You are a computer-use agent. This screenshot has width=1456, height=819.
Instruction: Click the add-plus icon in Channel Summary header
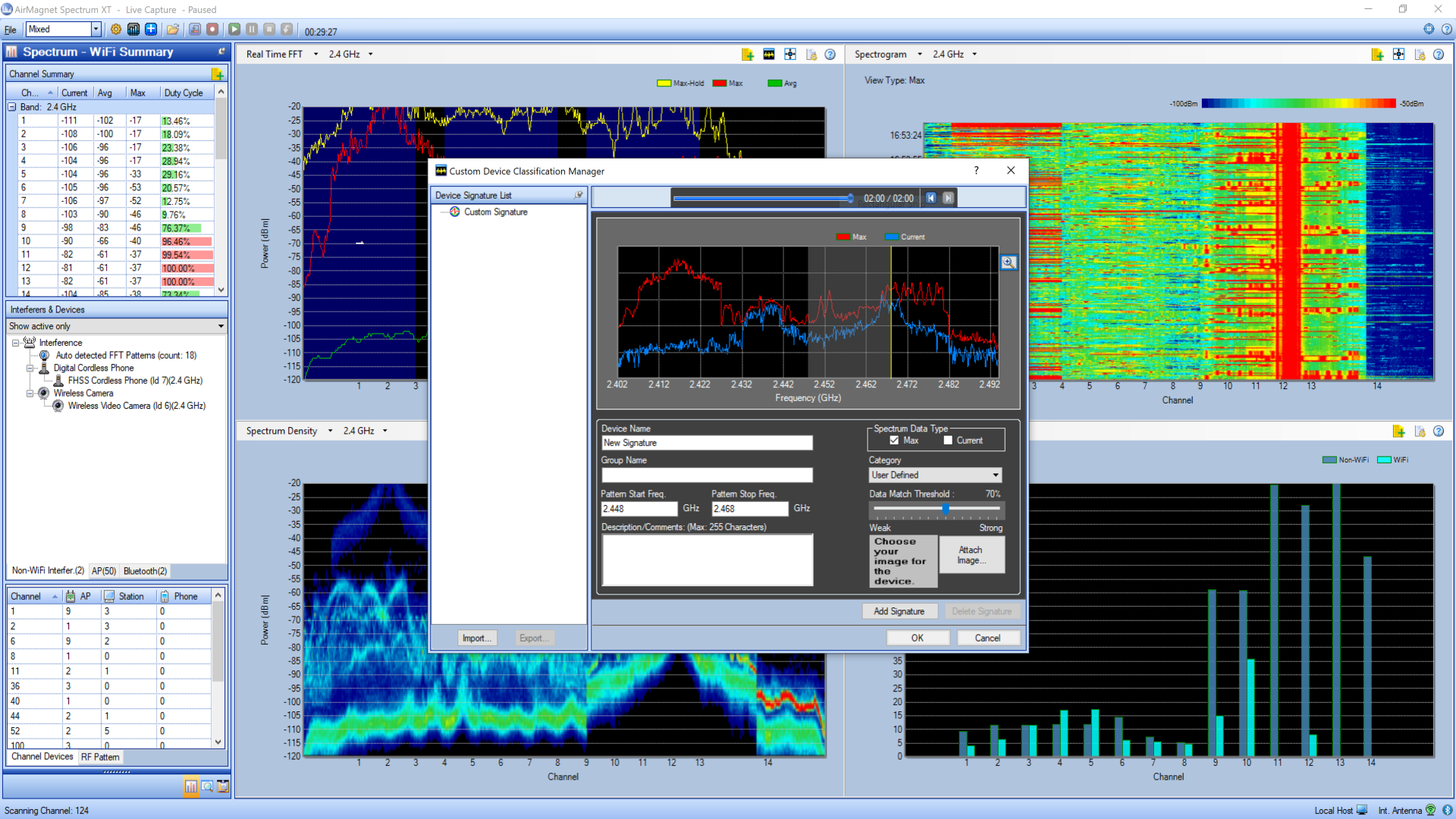point(218,74)
